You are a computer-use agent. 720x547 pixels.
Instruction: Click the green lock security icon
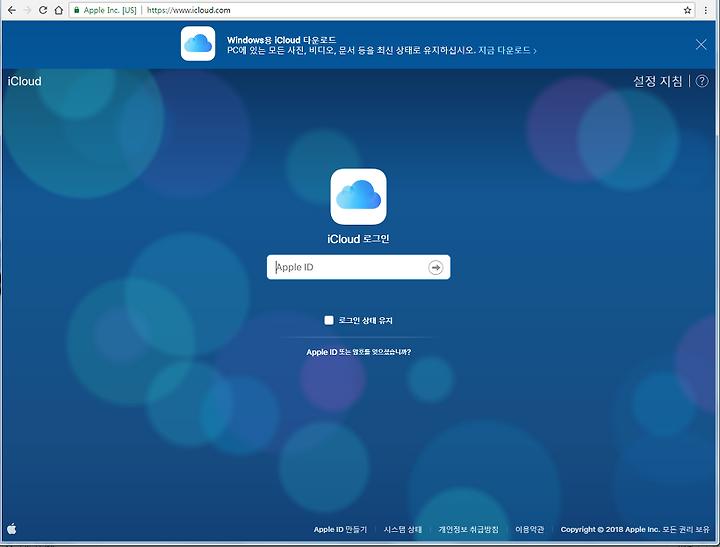77,10
